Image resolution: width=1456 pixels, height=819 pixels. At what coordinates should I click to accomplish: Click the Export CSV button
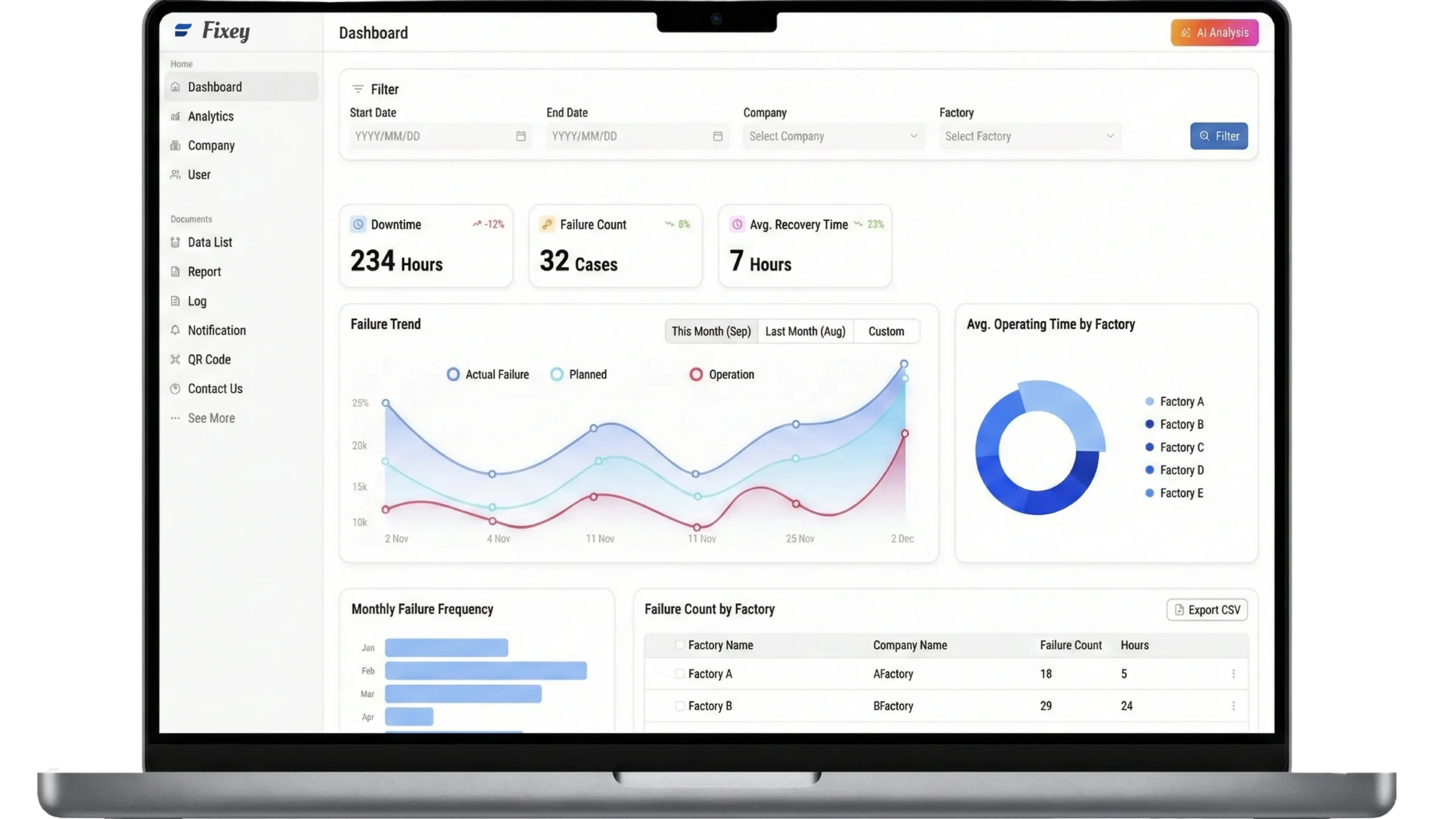[1206, 609]
